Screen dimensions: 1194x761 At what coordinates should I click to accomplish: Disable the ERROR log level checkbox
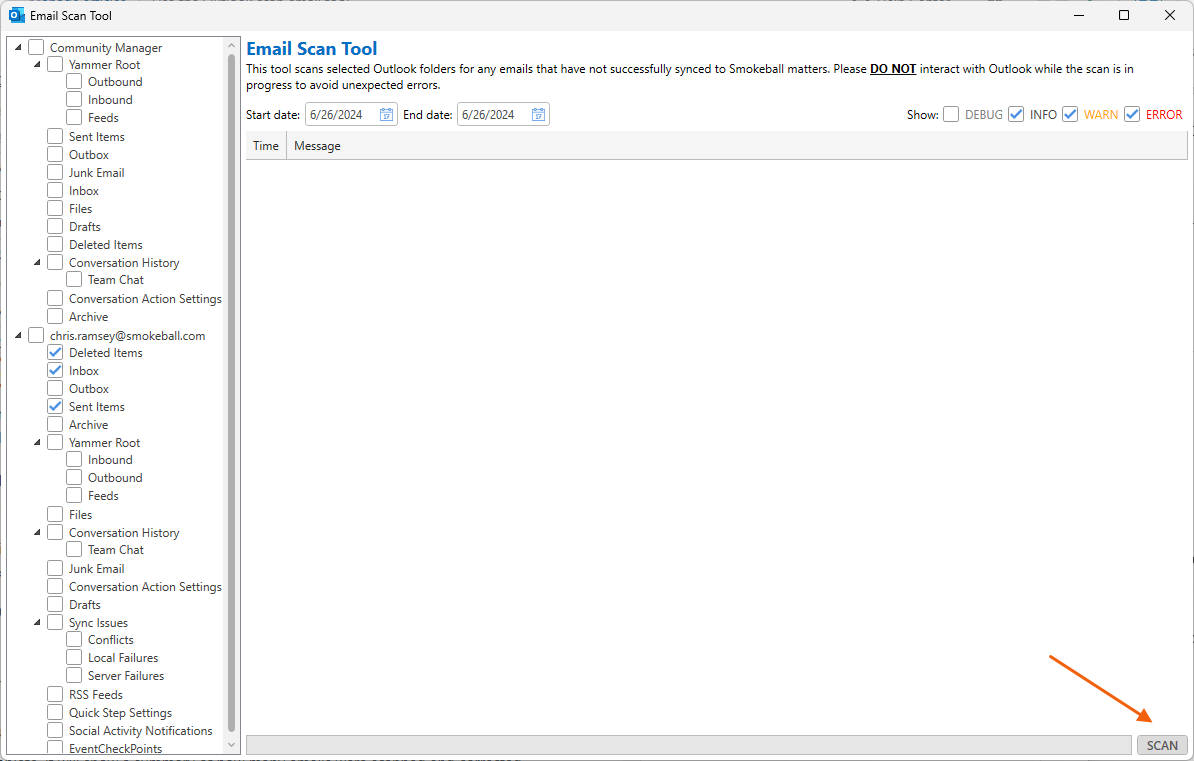1132,114
